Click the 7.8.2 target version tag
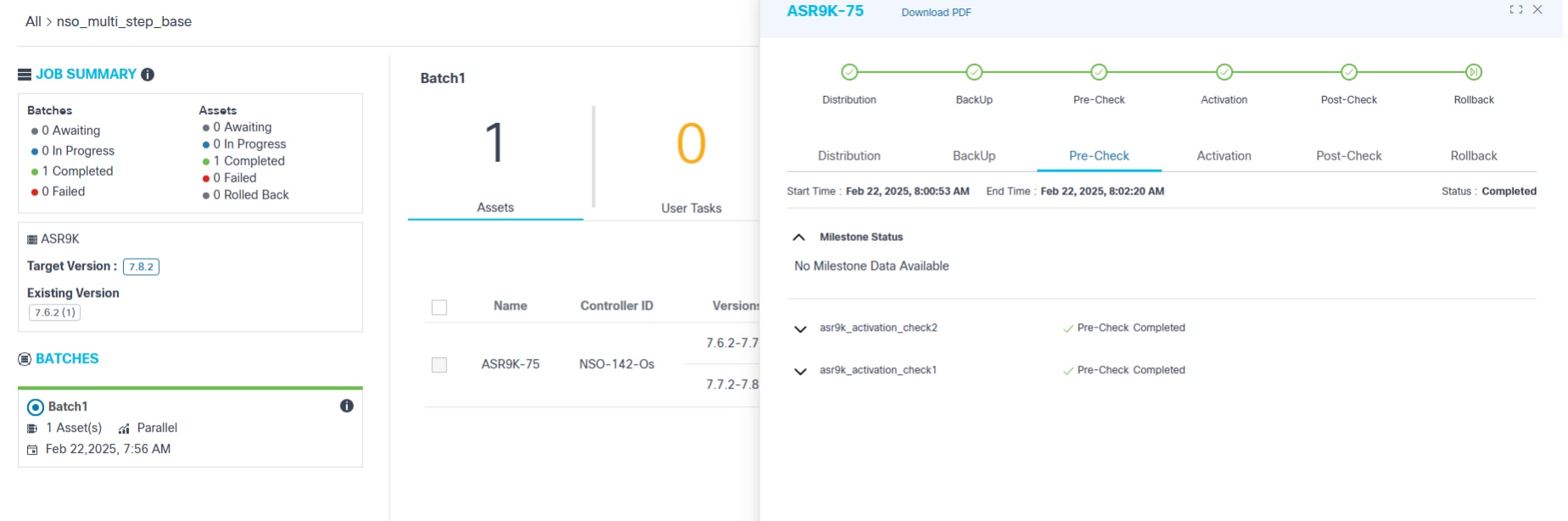Image resolution: width=1568 pixels, height=521 pixels. [x=141, y=266]
